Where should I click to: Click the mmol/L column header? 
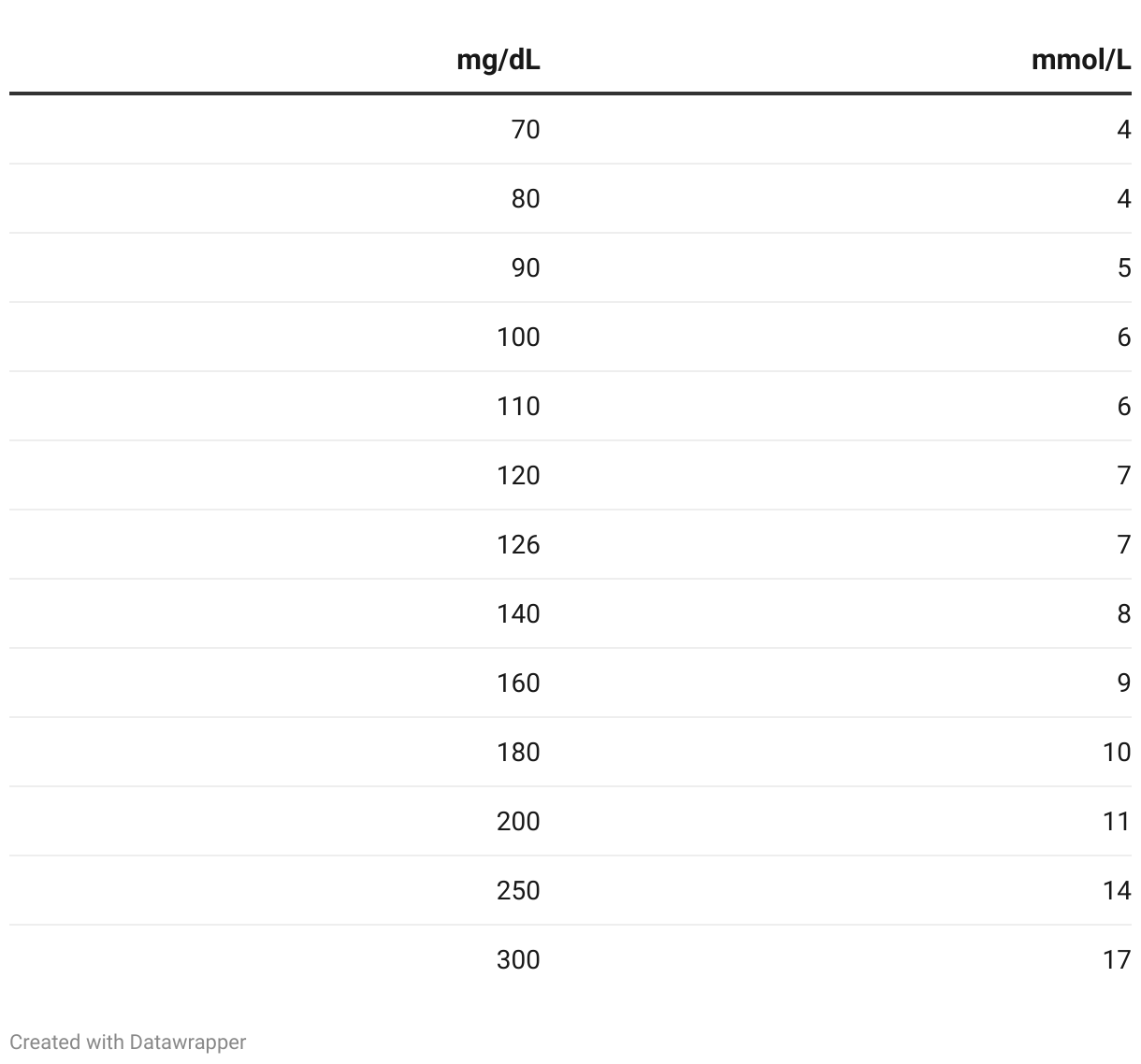coord(1081,60)
